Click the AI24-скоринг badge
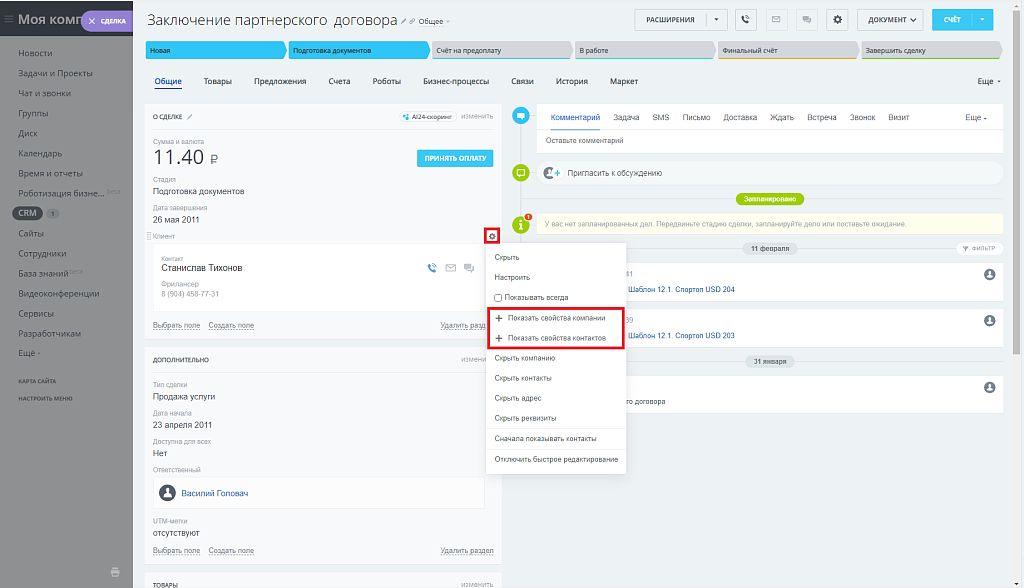 tap(427, 116)
